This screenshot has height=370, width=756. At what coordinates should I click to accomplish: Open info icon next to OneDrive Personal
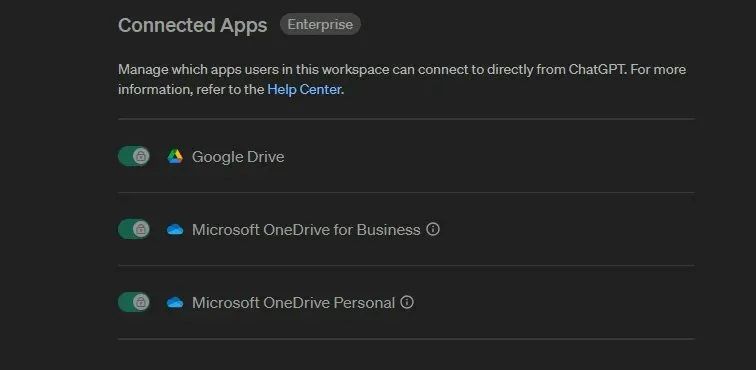[x=407, y=302]
